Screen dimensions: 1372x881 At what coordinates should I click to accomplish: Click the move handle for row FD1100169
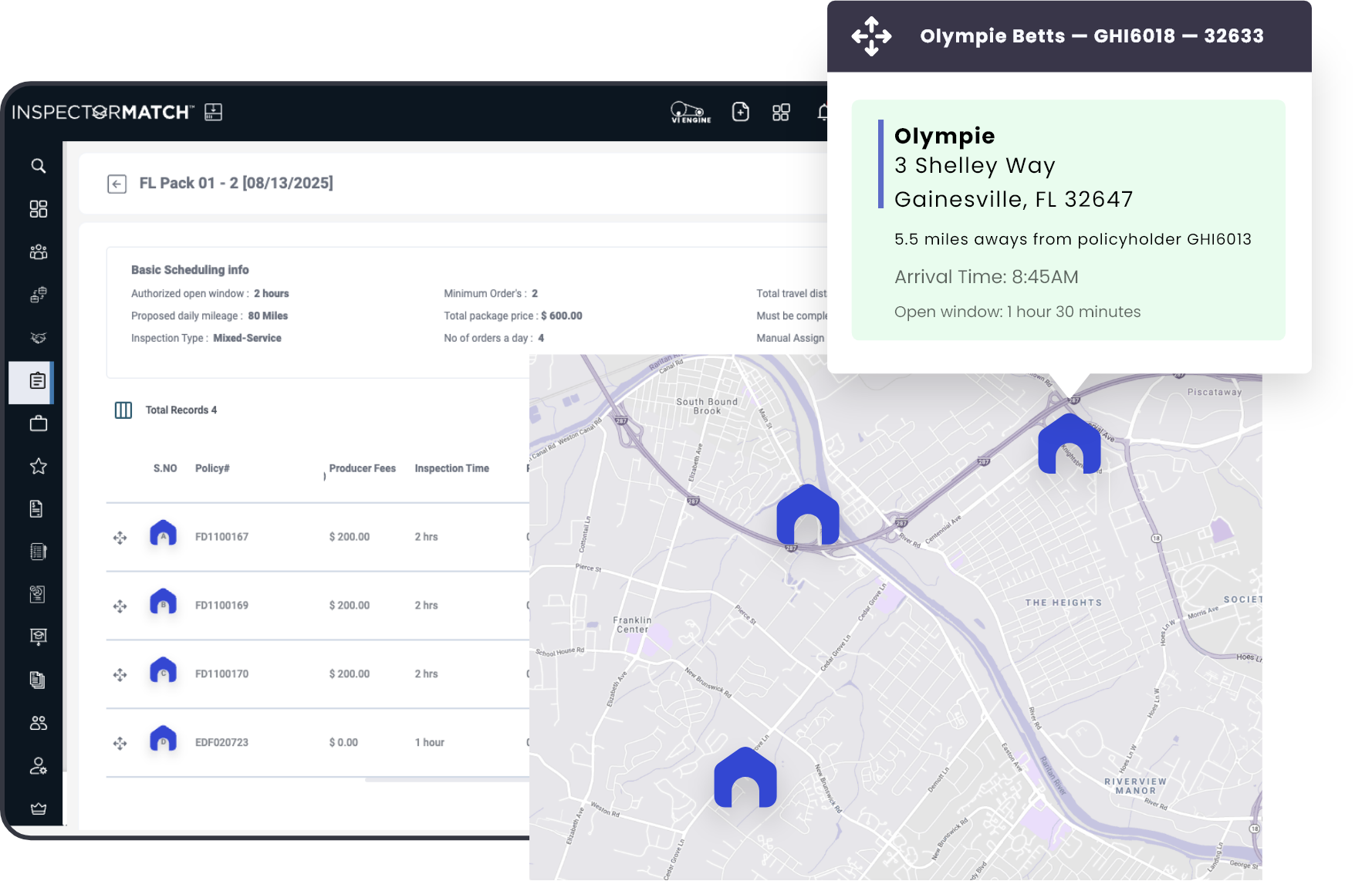(120, 606)
